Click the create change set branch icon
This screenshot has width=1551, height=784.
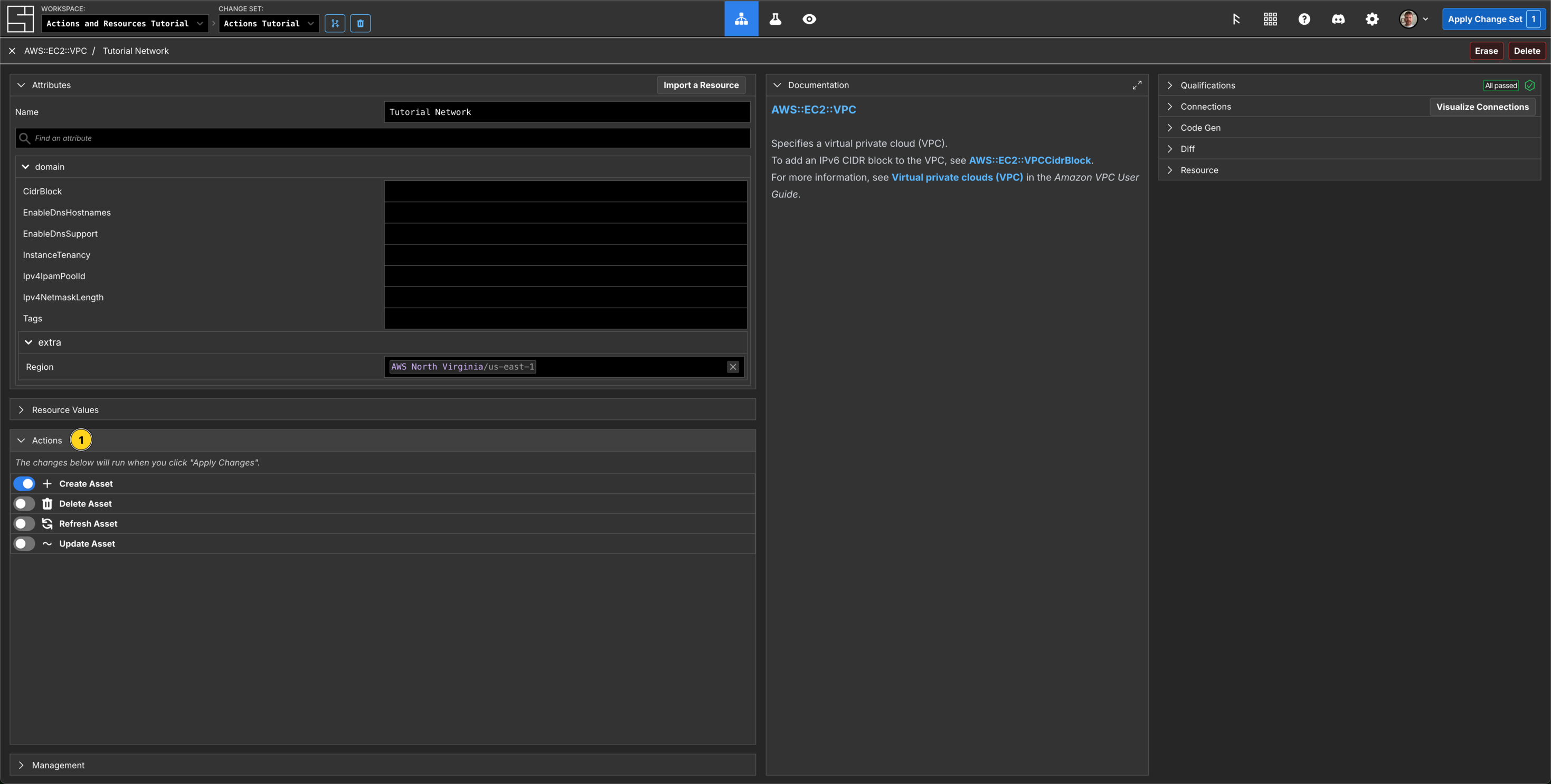pos(335,23)
